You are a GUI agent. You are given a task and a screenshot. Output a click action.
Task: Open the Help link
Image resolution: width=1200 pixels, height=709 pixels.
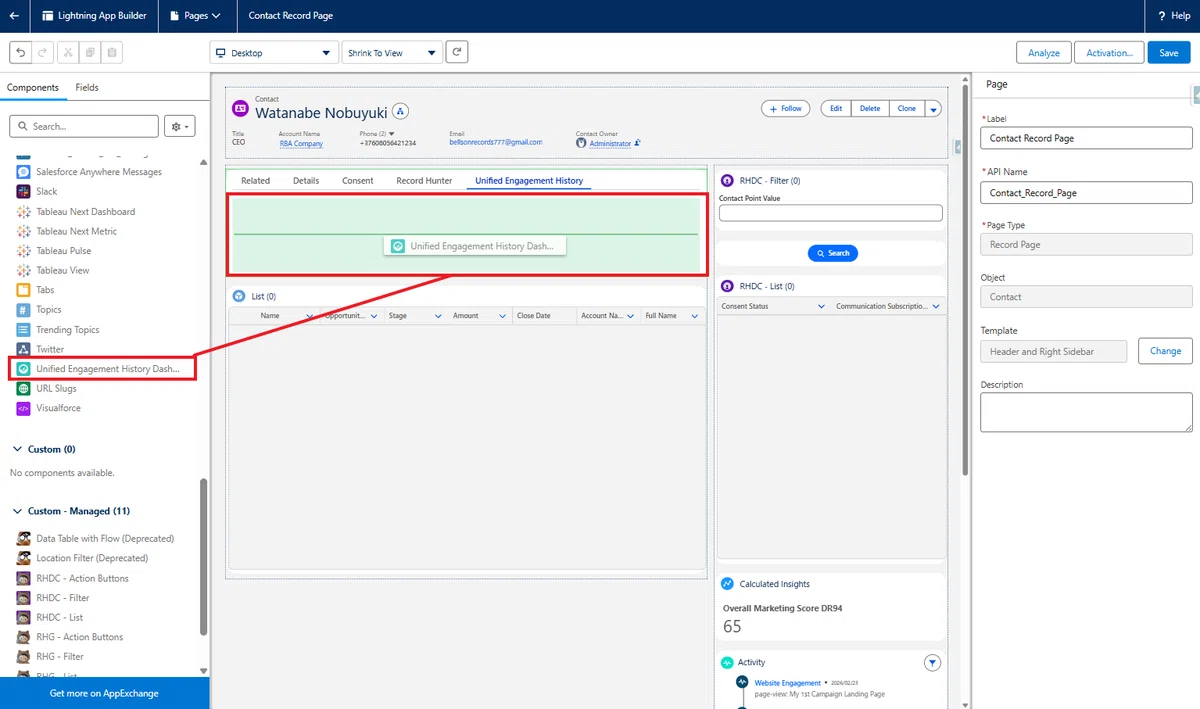tap(1174, 16)
